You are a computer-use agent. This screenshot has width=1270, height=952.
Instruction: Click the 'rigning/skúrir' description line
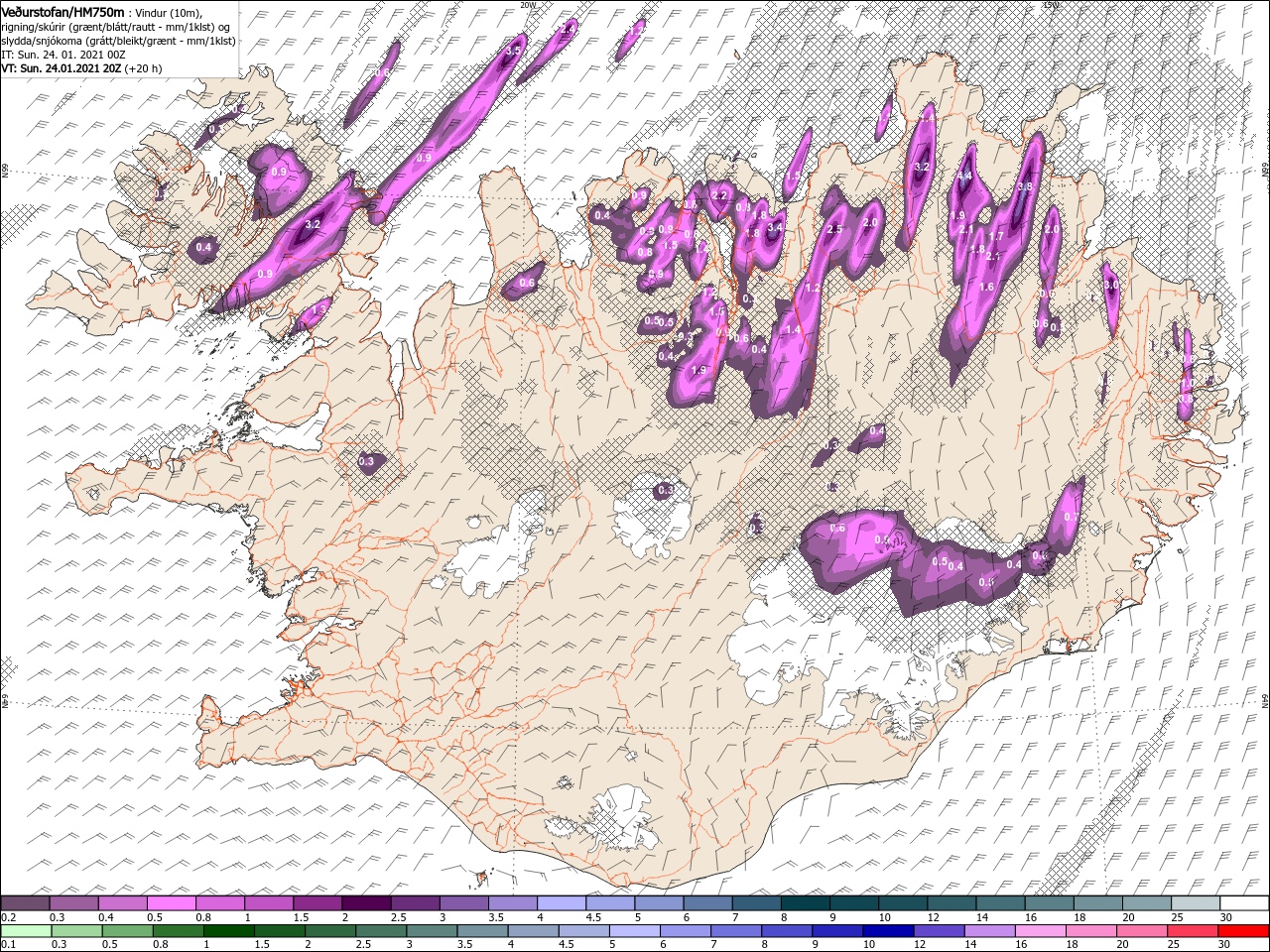(115, 27)
